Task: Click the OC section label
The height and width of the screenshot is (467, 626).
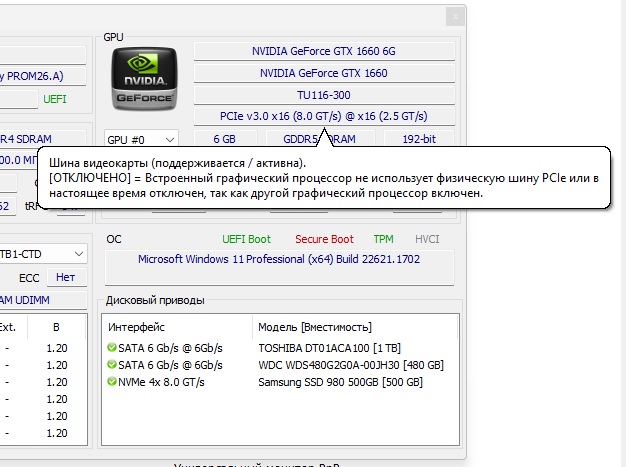Action: [x=114, y=239]
